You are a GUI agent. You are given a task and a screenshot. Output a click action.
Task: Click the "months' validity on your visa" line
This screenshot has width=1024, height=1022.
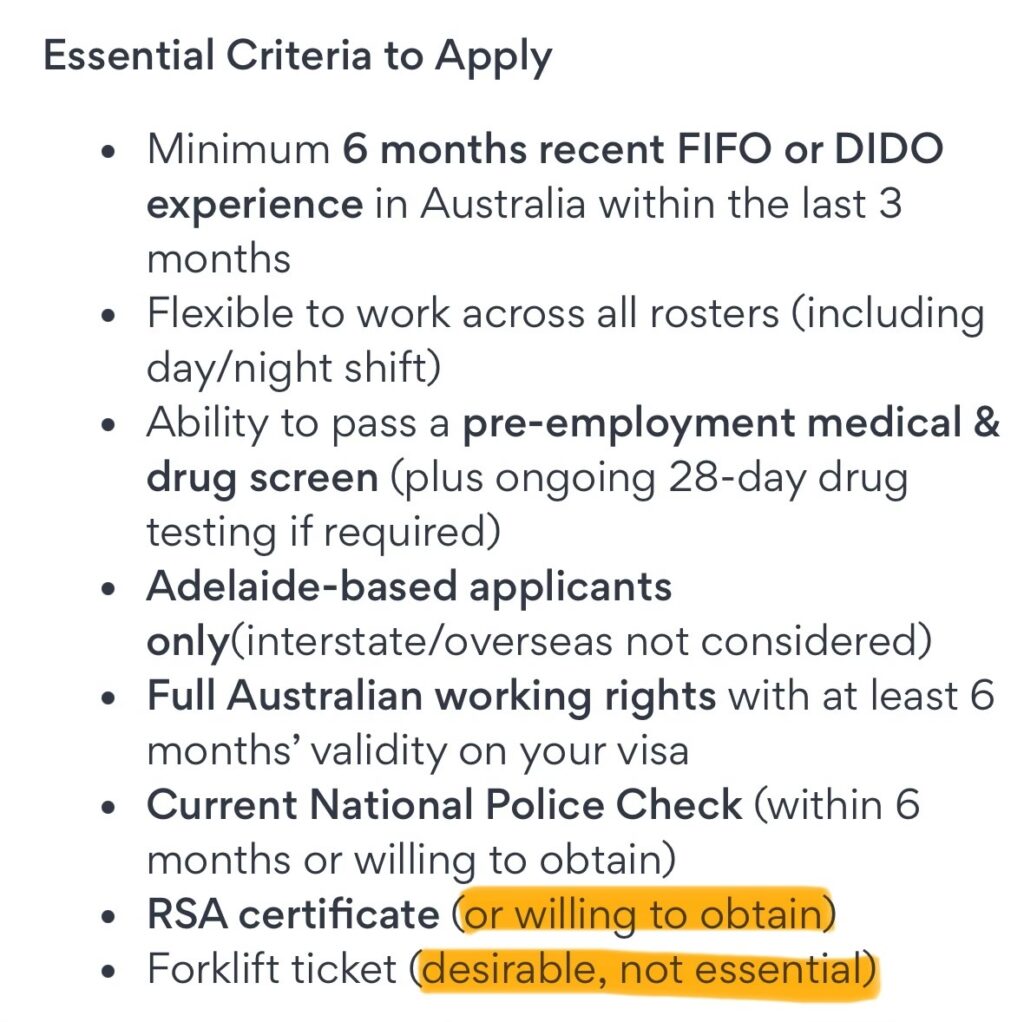(417, 750)
